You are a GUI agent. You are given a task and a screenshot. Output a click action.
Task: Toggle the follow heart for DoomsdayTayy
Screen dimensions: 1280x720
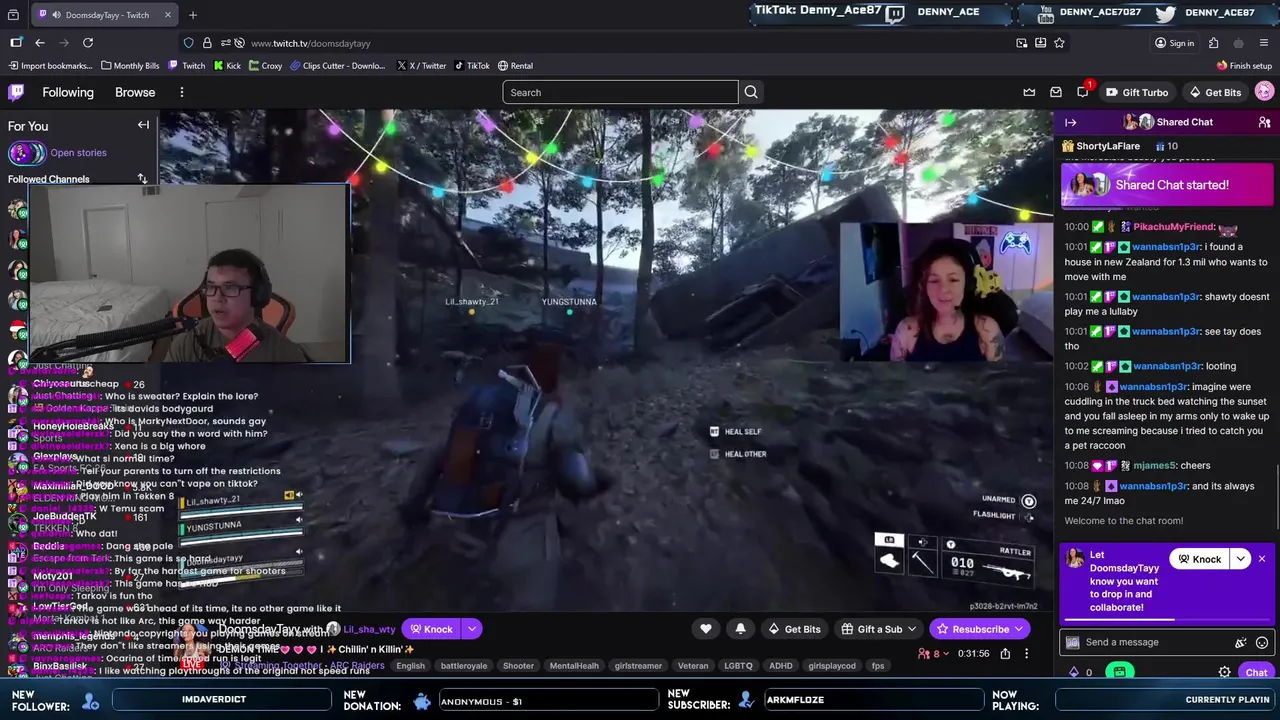[x=706, y=629]
